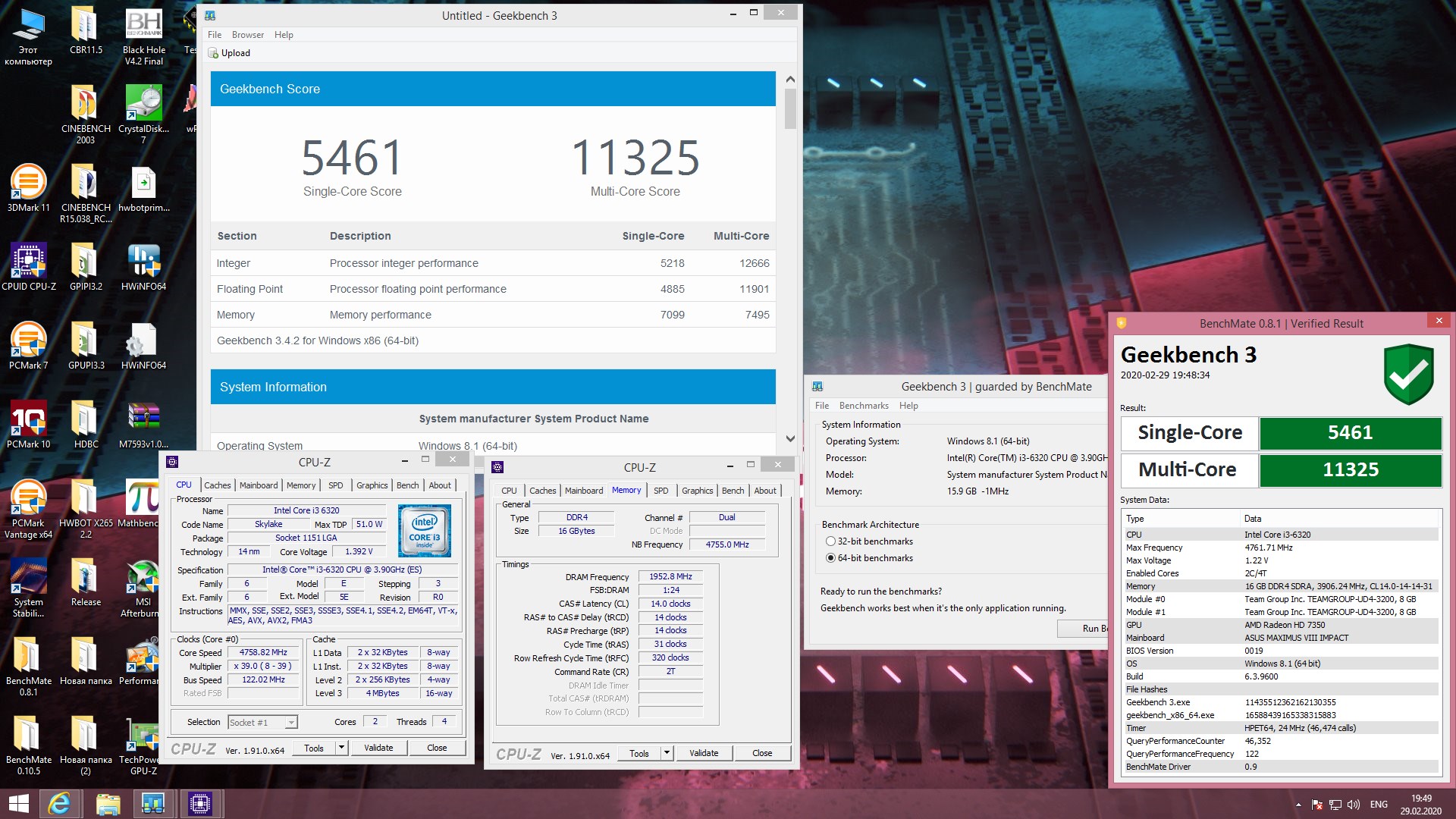Switch to SPD tab in right CPU-Z

[x=661, y=491]
